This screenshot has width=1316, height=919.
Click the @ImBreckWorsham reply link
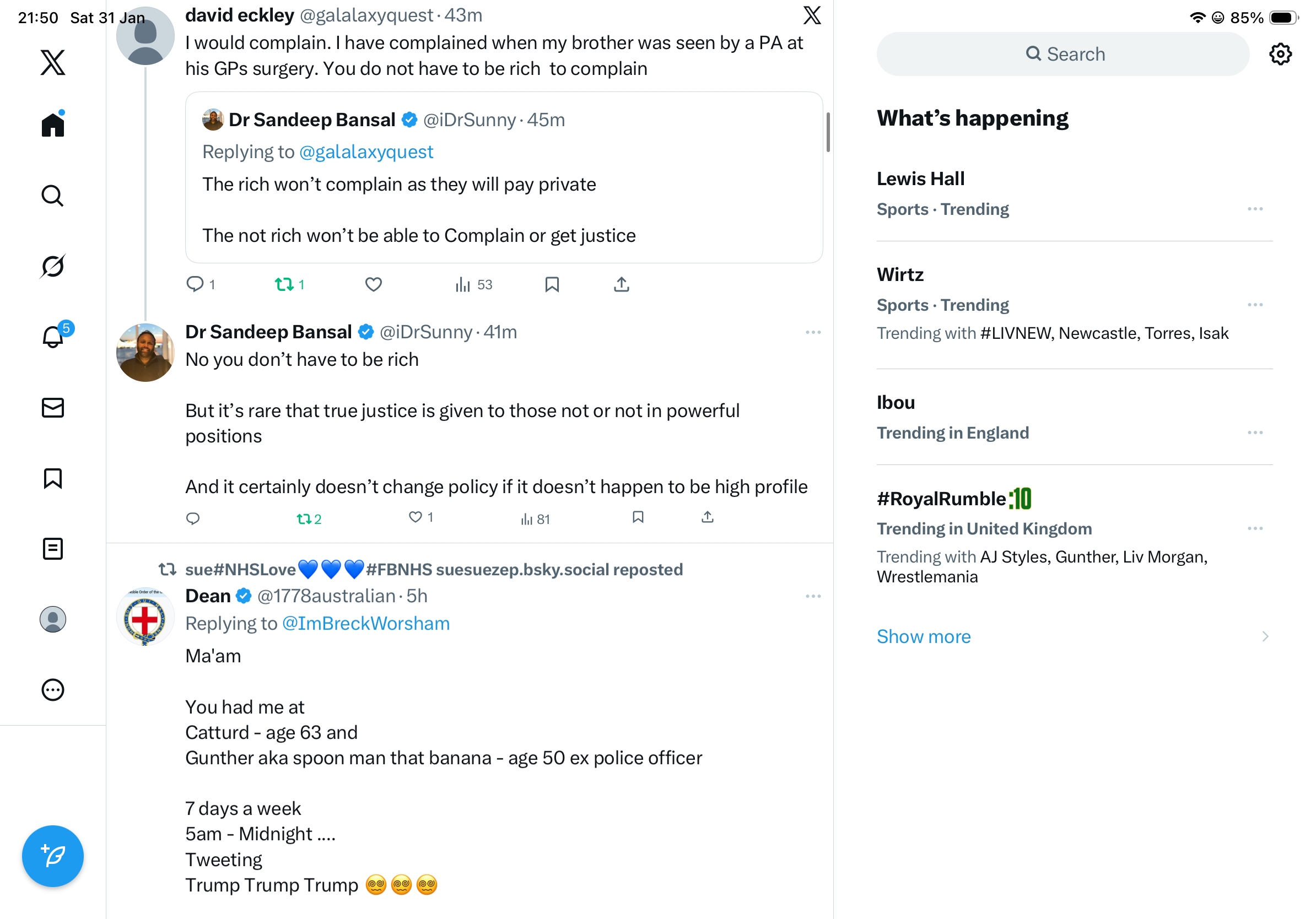[366, 623]
